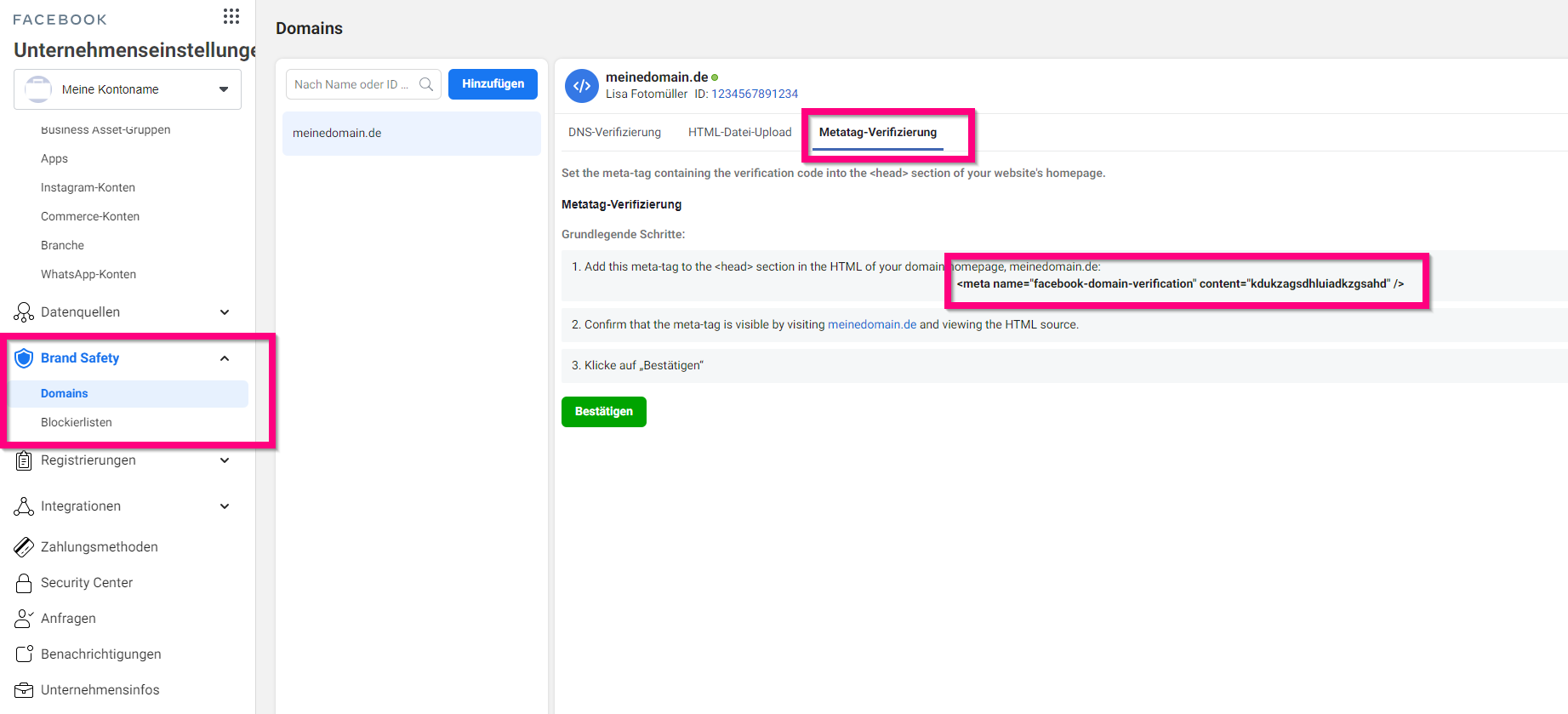Click the Registrierungen section label
1568x714 pixels.
[x=88, y=460]
